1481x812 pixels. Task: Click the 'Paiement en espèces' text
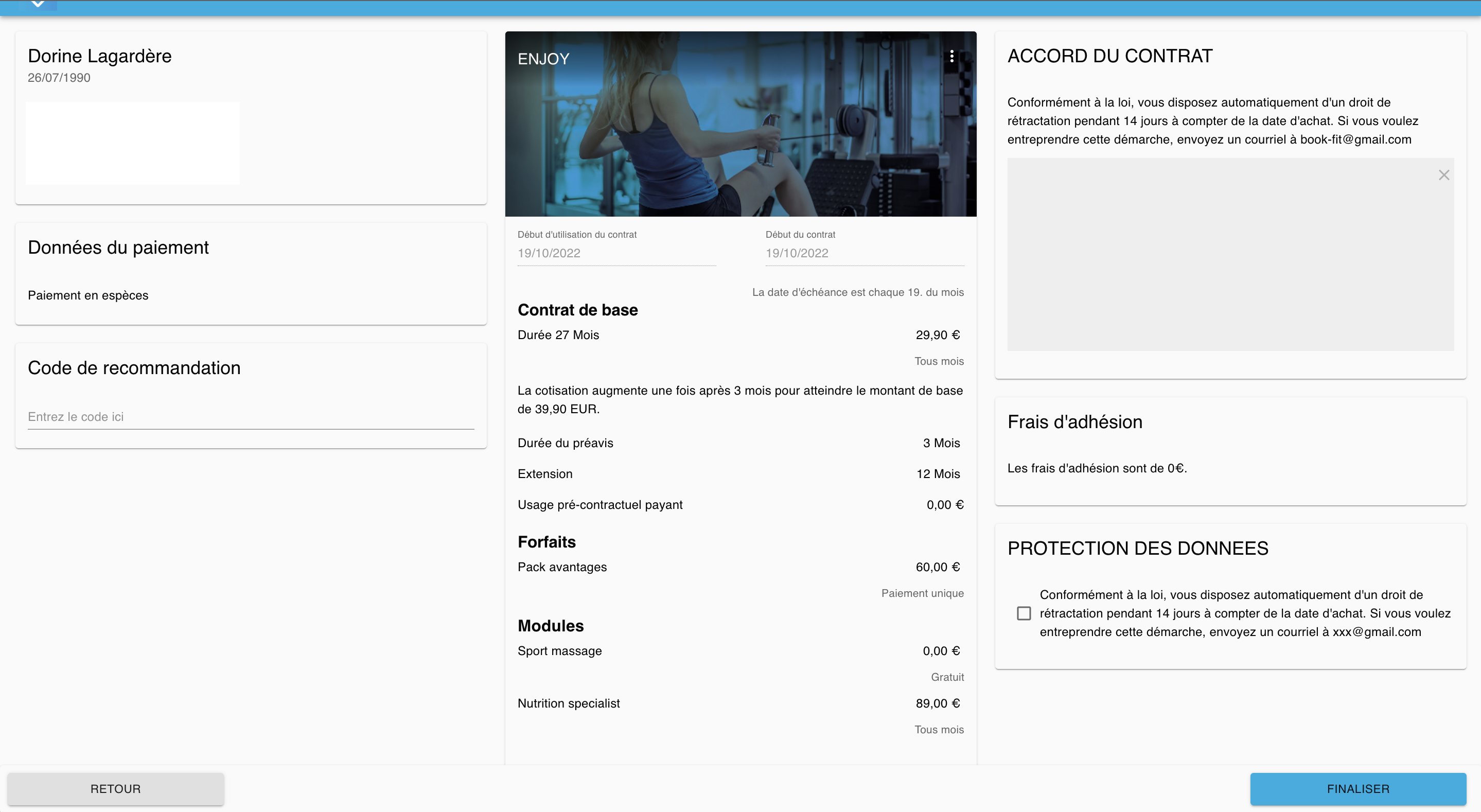point(88,295)
